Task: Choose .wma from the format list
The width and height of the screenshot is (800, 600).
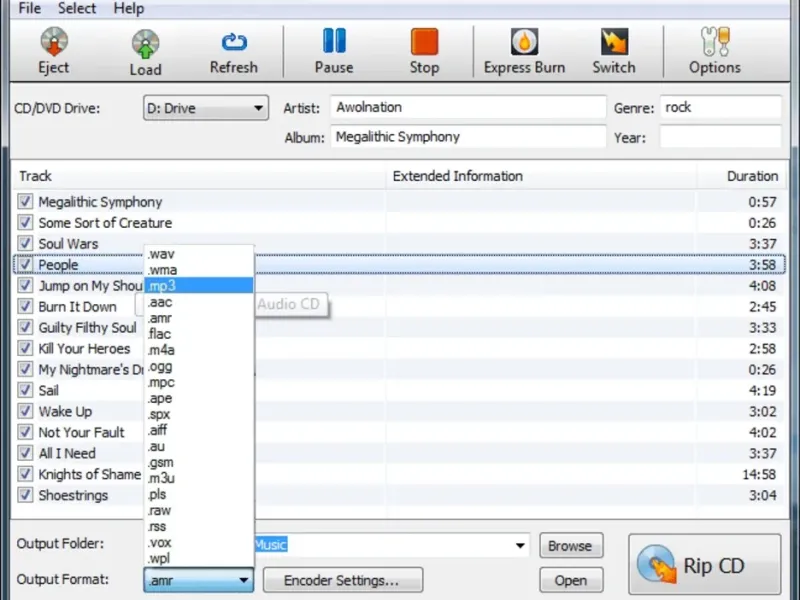Action: (199, 269)
